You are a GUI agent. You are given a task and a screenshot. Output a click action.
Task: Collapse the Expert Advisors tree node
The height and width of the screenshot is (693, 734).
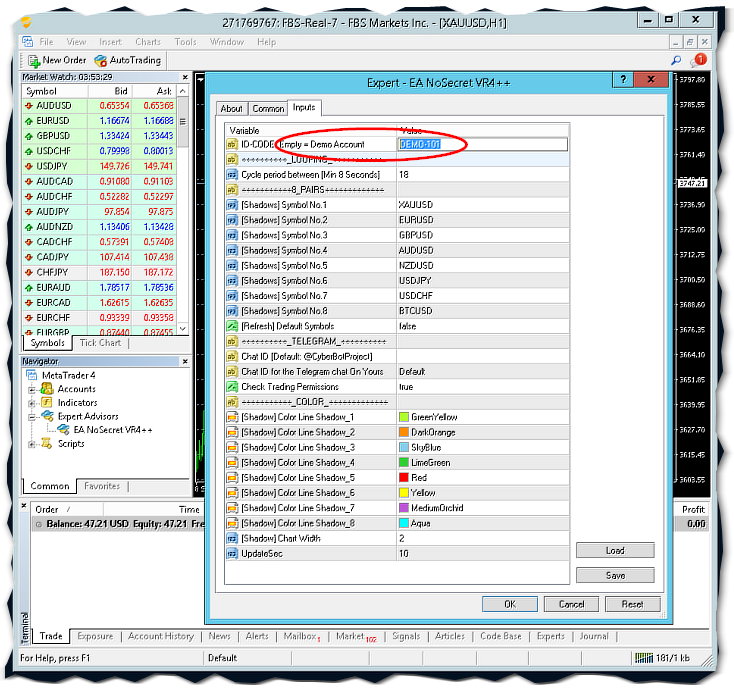[x=32, y=416]
